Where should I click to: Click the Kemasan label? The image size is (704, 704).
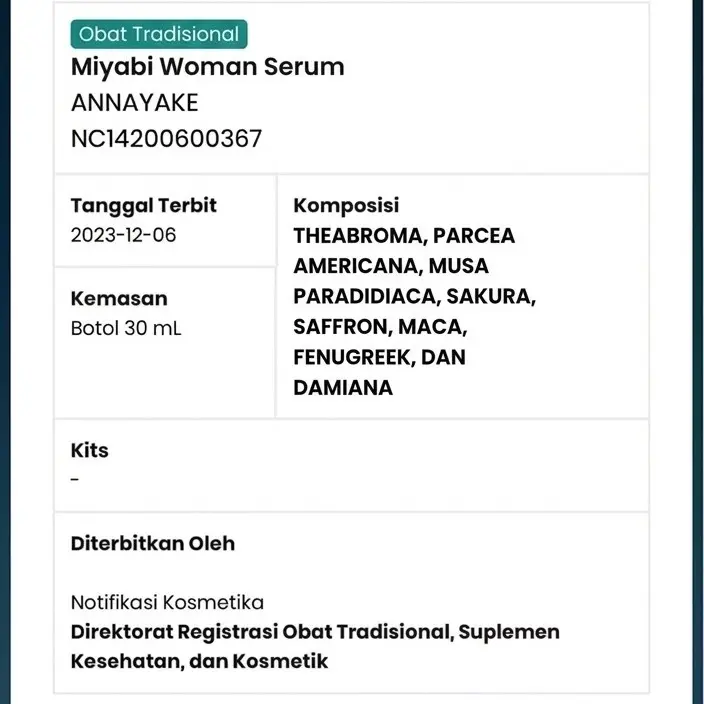point(119,299)
